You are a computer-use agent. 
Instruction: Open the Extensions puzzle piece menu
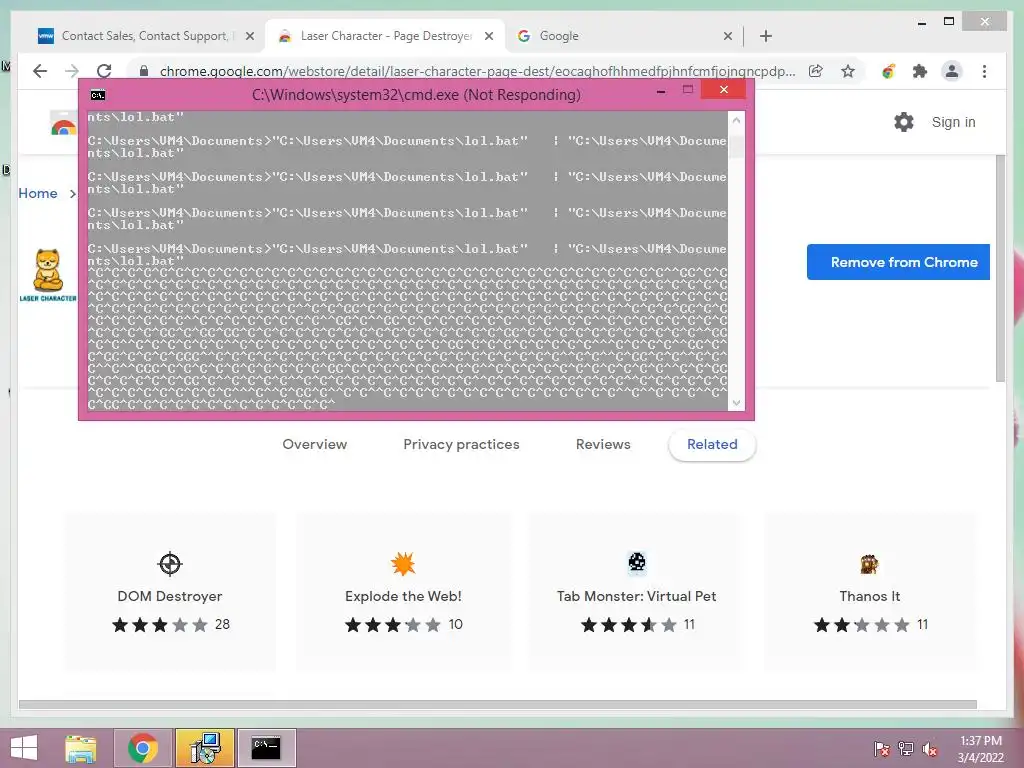pyautogui.click(x=920, y=71)
